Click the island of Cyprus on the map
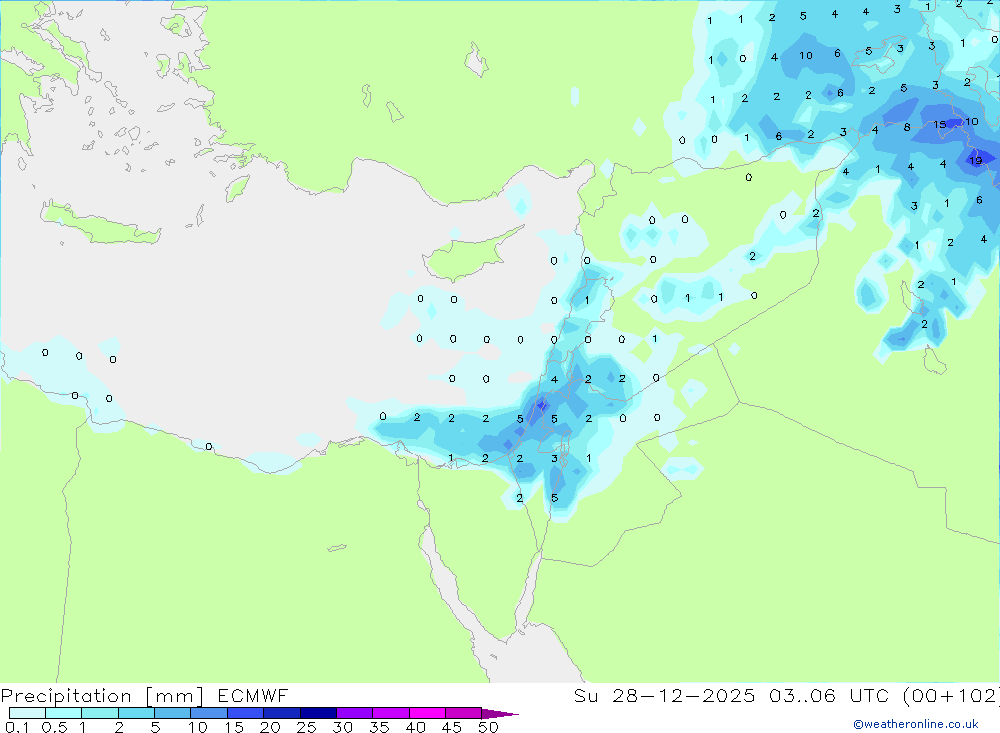The height and width of the screenshot is (733, 1000). click(x=467, y=255)
